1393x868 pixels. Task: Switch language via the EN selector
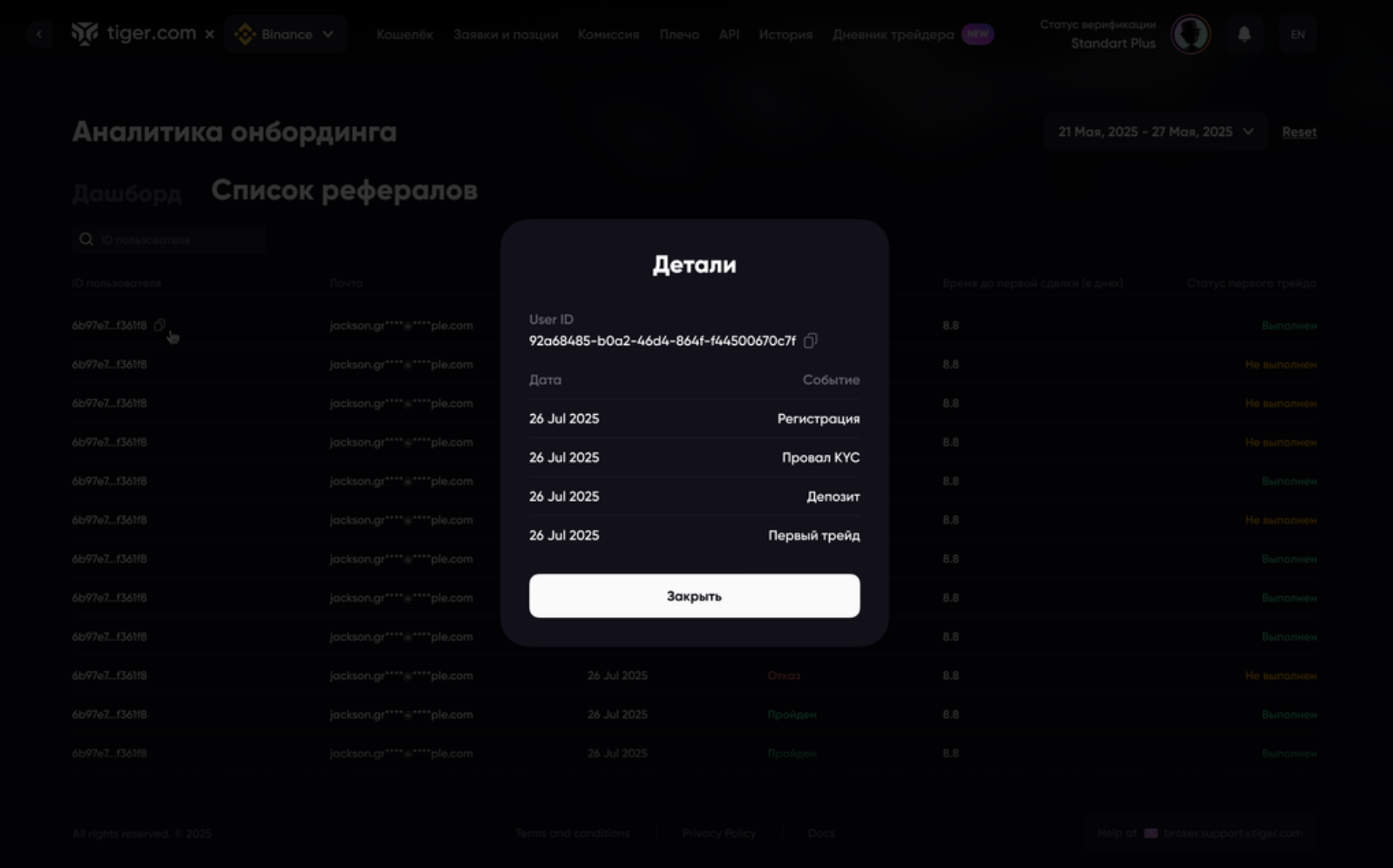[1297, 35]
